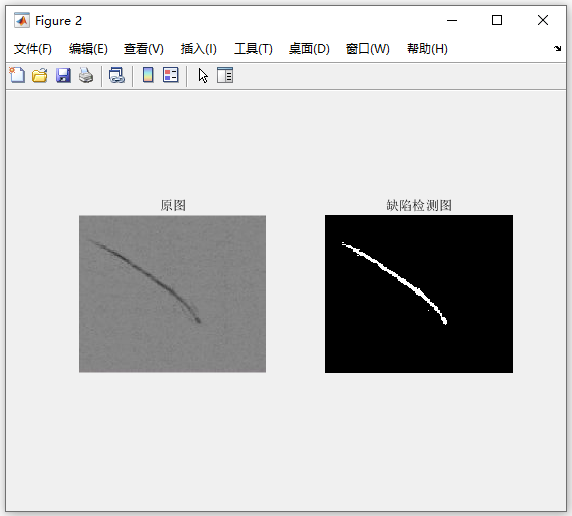Click the New Figure toolbar icon
This screenshot has width=572, height=516.
coord(17,76)
